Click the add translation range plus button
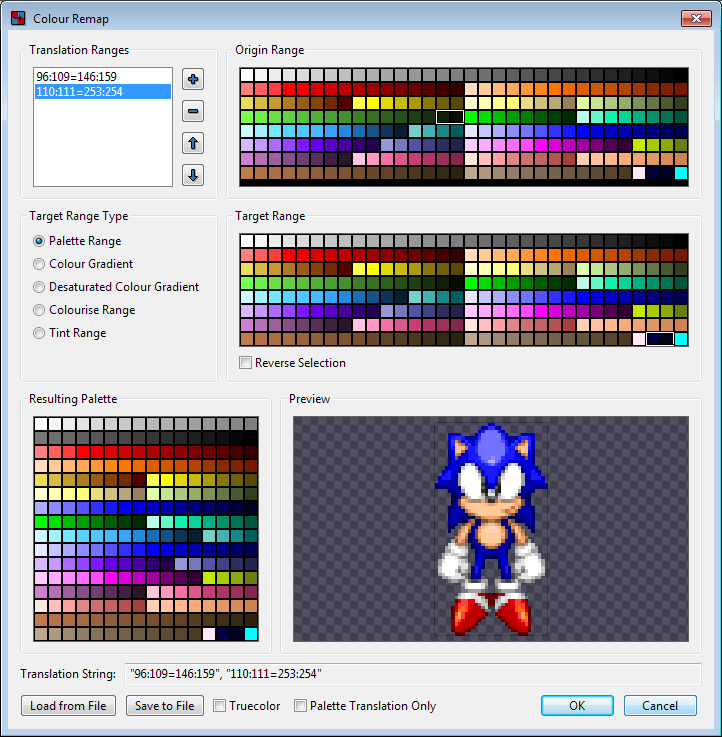722x737 pixels. pos(193,79)
